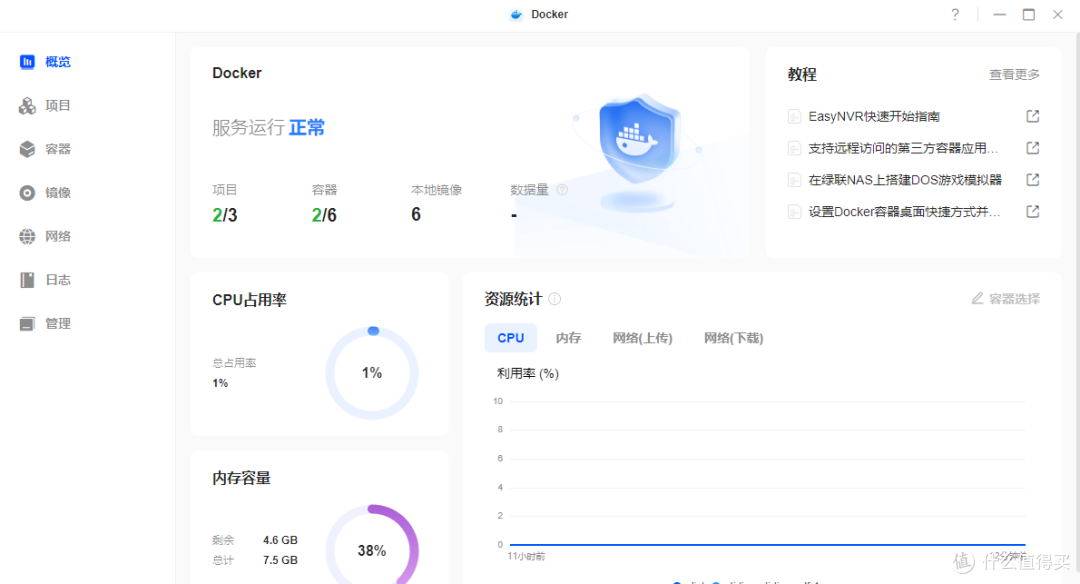Screen dimensions: 1080x584
Task: Click the Docker whale icon in title bar
Action: (x=516, y=14)
